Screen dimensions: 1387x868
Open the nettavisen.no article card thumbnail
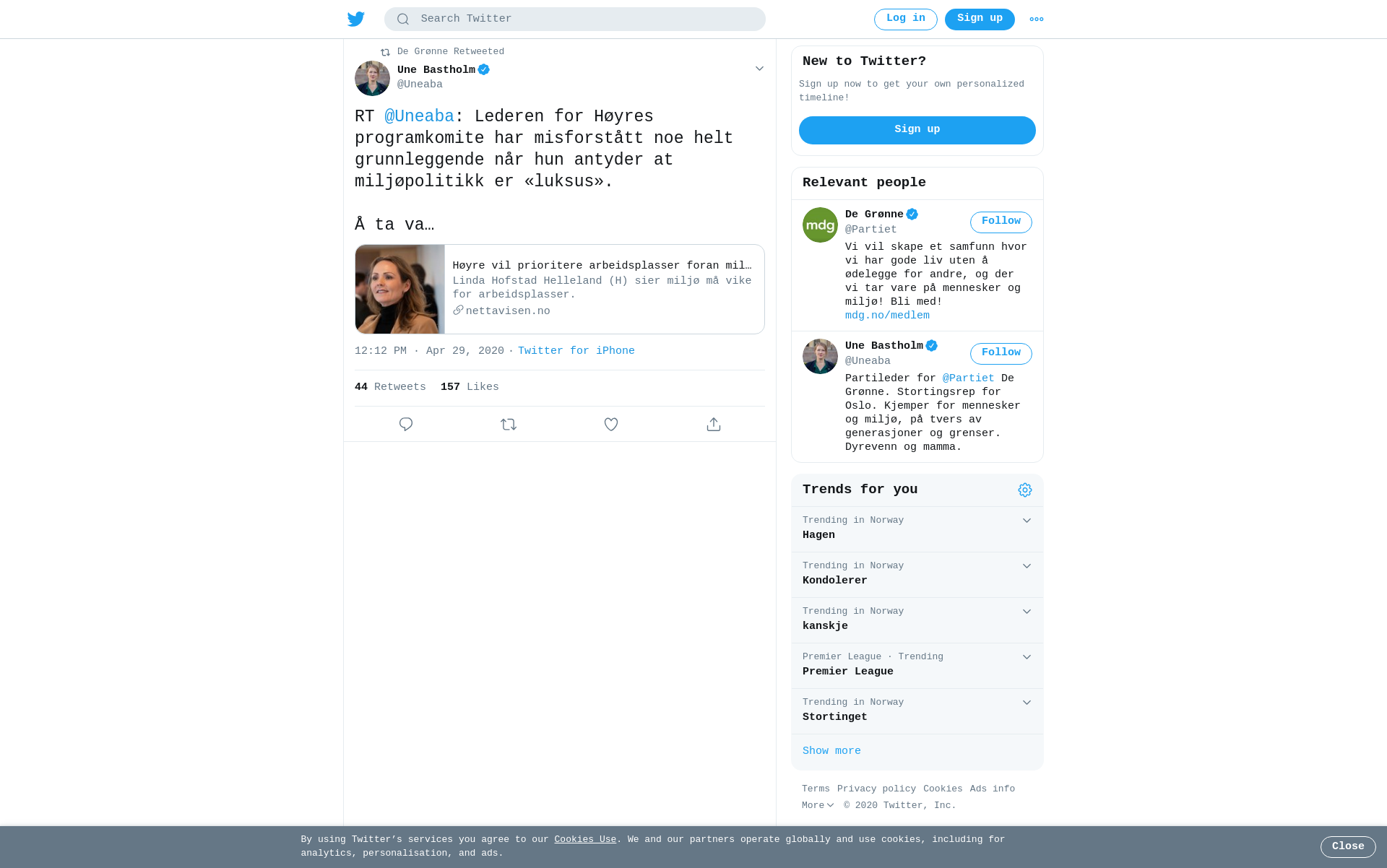(x=400, y=290)
